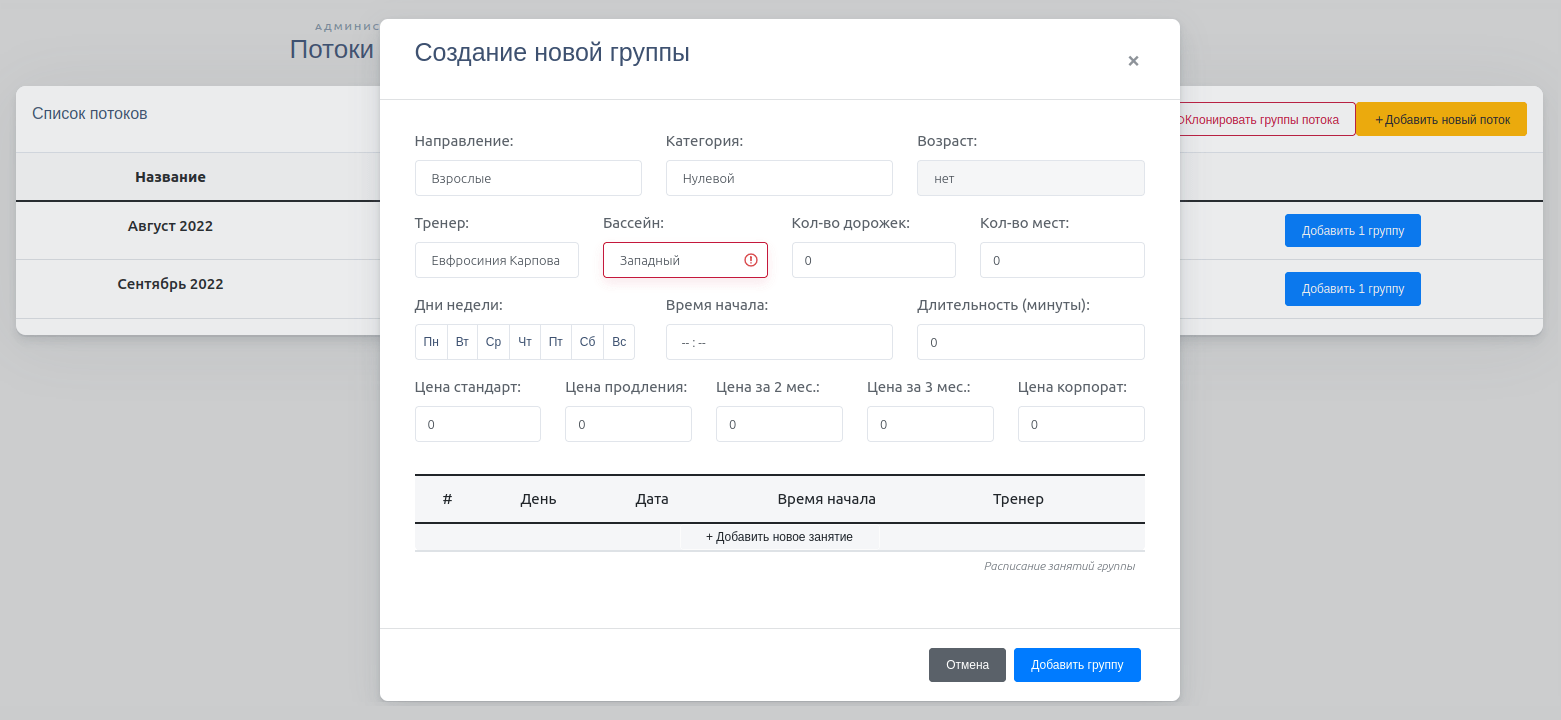Toggle the Пн weekday button
The height and width of the screenshot is (720, 1561).
[x=431, y=341]
